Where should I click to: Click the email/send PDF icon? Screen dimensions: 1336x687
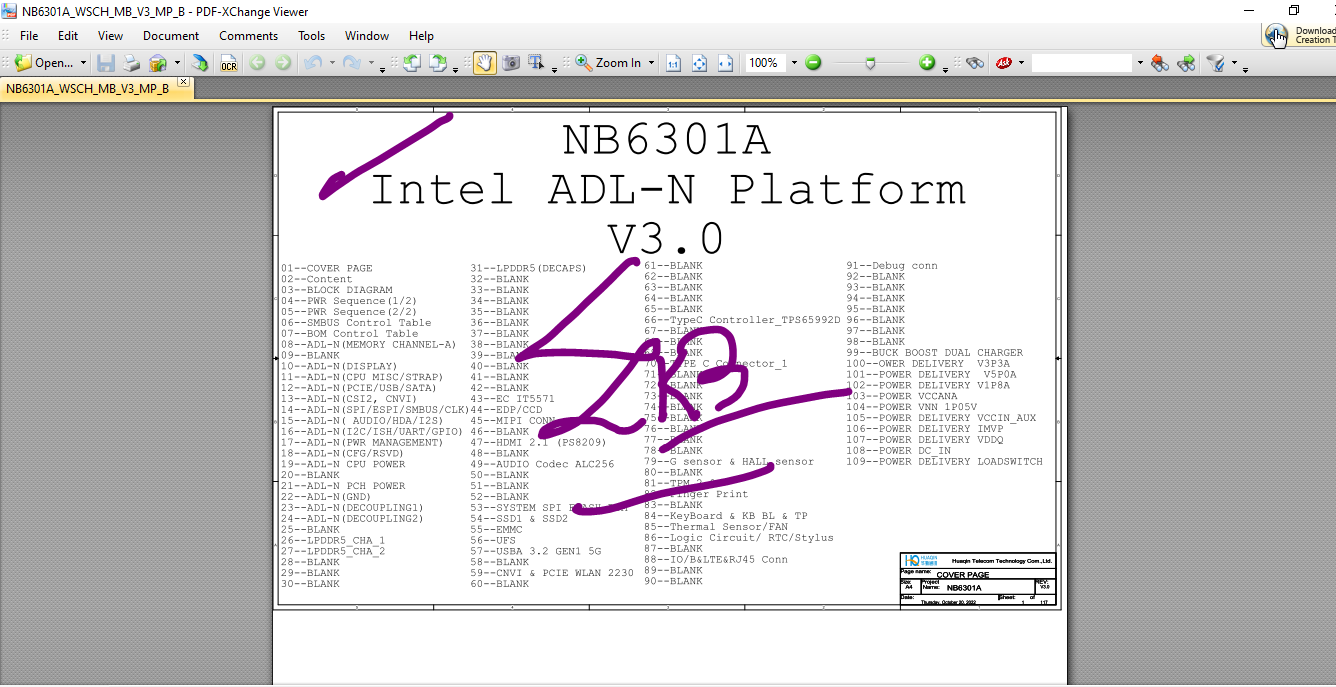(x=158, y=63)
